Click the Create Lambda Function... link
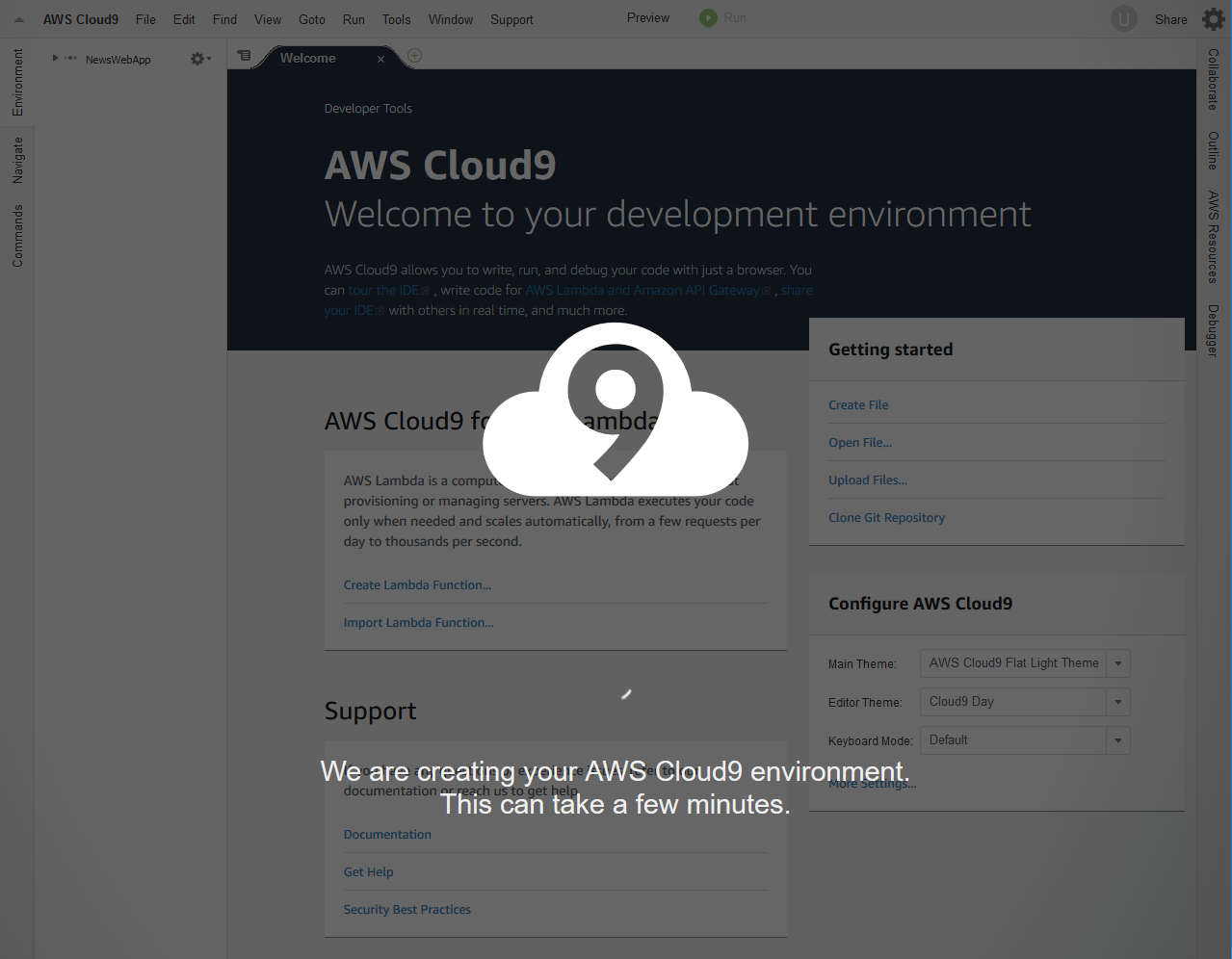This screenshot has height=959, width=1232. [417, 585]
